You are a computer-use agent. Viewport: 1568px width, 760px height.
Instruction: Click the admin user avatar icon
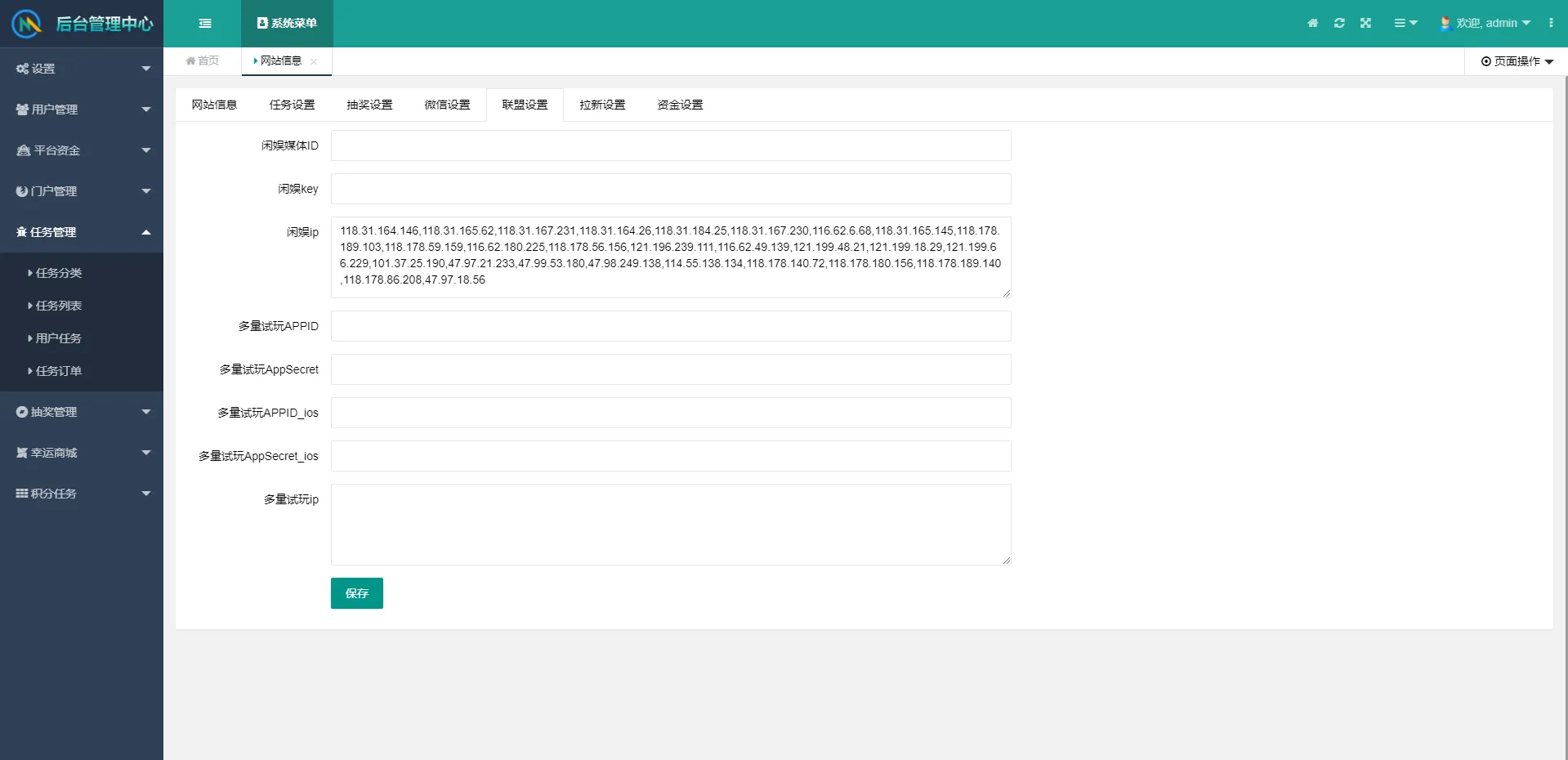1445,23
